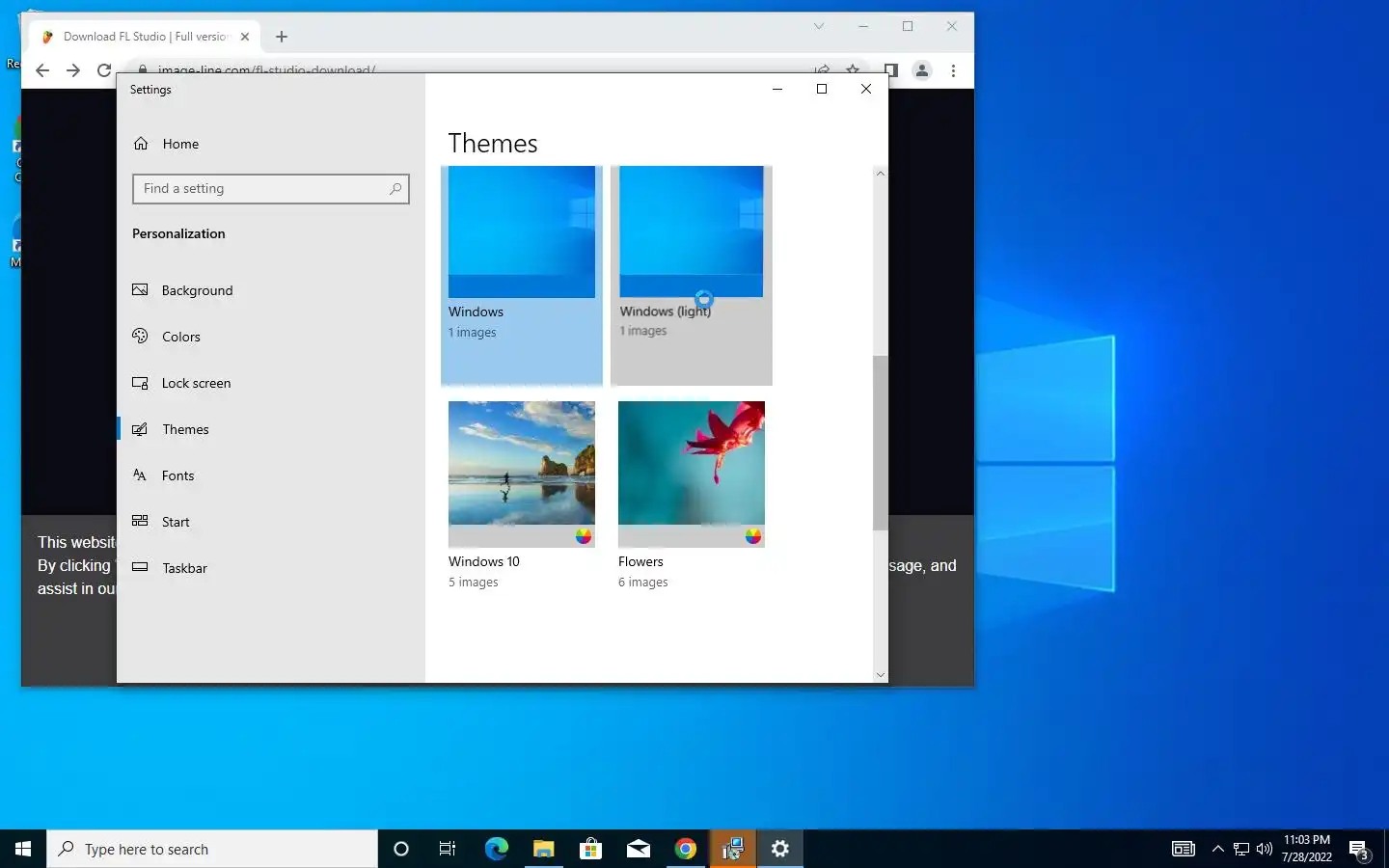Launch Microsoft Edge from taskbar
The width and height of the screenshot is (1389, 868).
tap(496, 849)
